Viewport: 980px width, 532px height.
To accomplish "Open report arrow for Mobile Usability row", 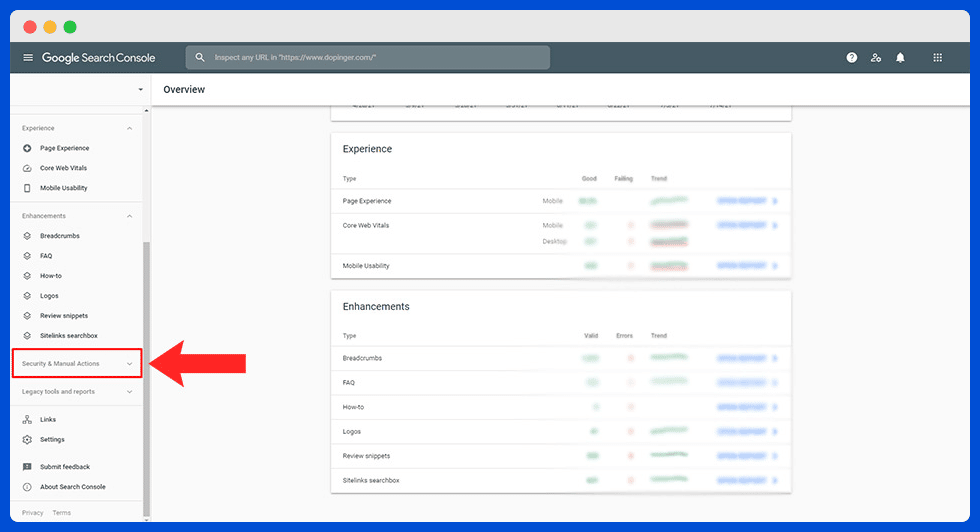I will (x=775, y=266).
